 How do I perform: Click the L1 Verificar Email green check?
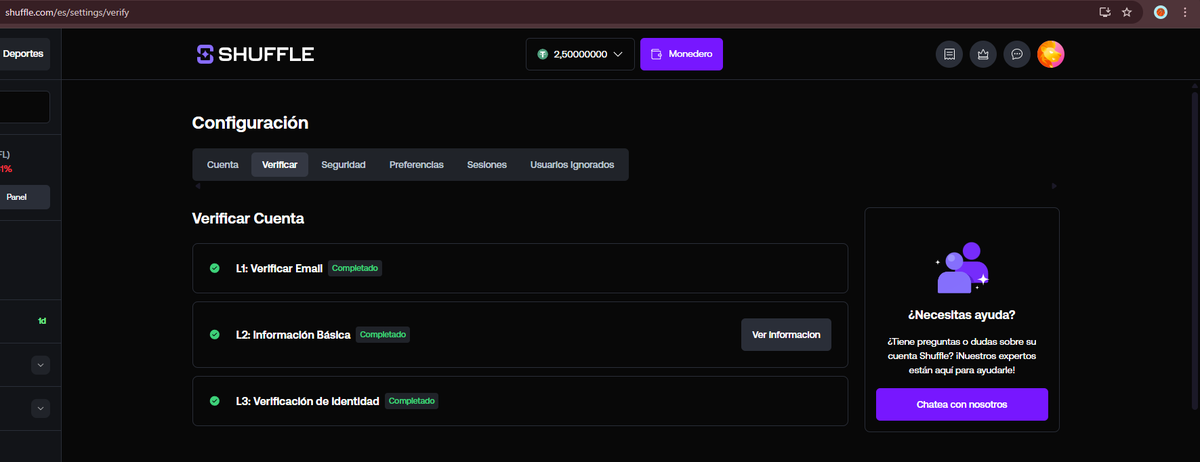[214, 268]
